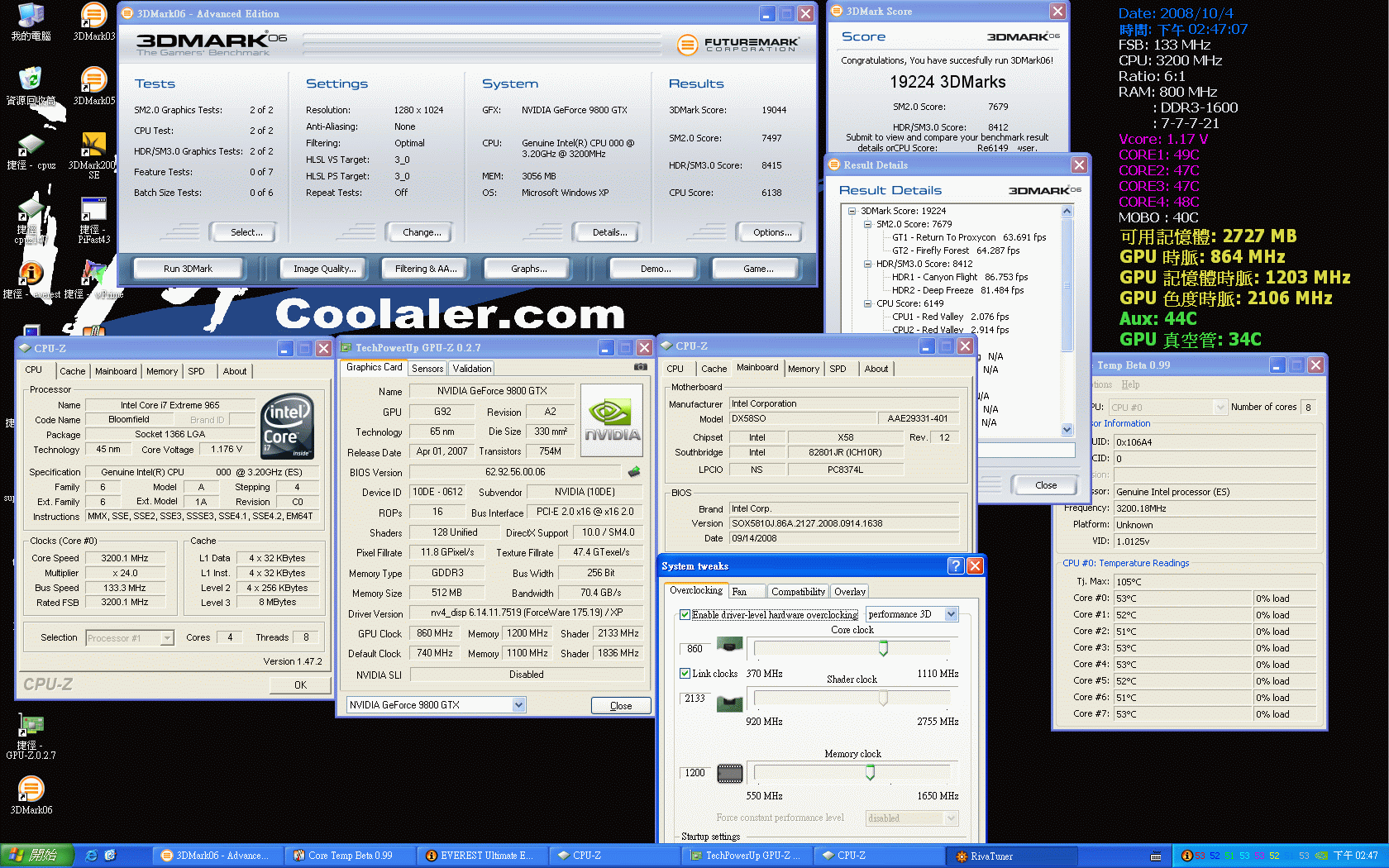This screenshot has width=1389, height=868.
Task: Click the help question mark in System tweaks
Action: click(x=956, y=565)
